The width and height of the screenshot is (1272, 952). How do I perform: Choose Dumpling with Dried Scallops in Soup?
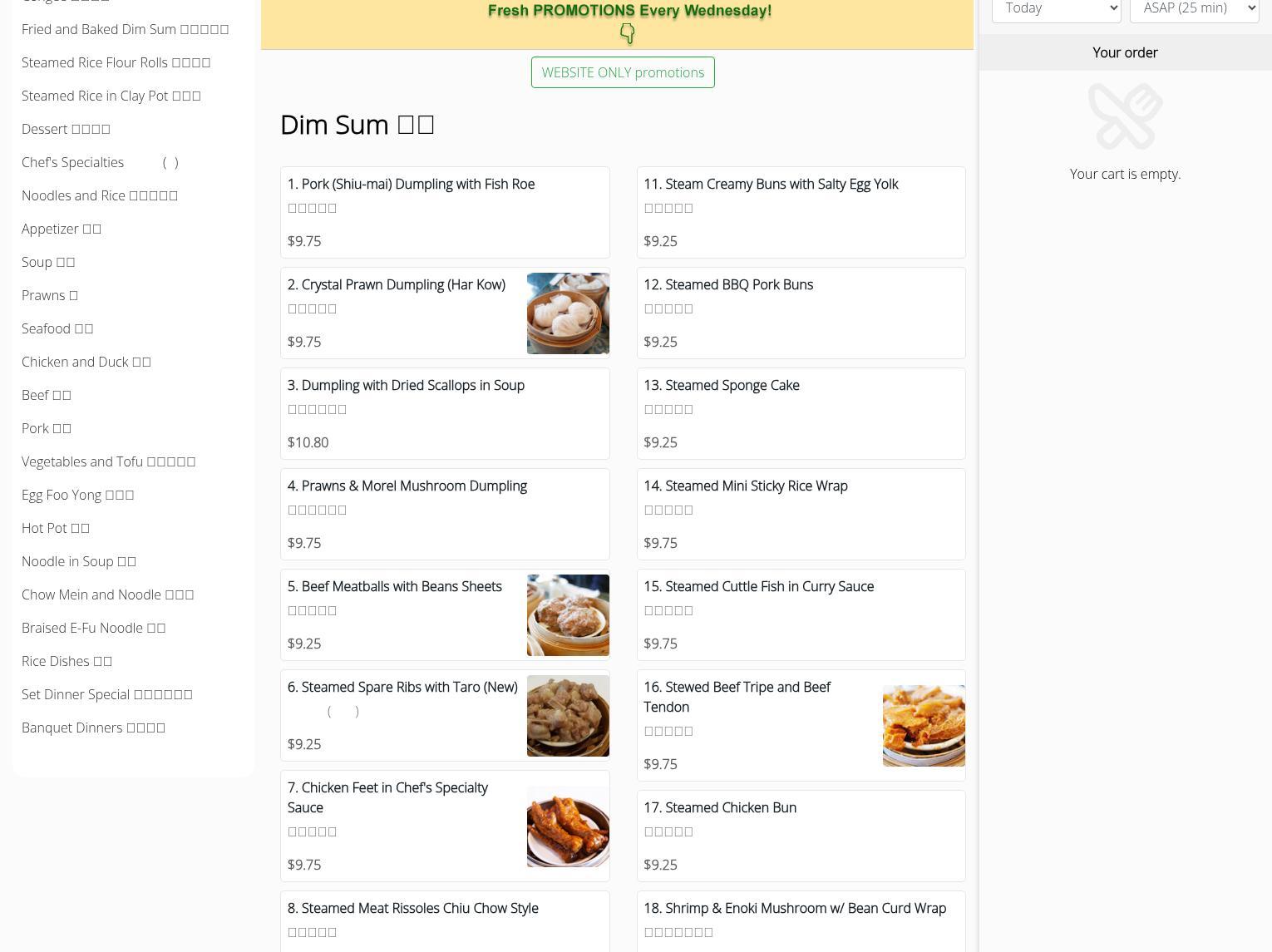pyautogui.click(x=445, y=413)
